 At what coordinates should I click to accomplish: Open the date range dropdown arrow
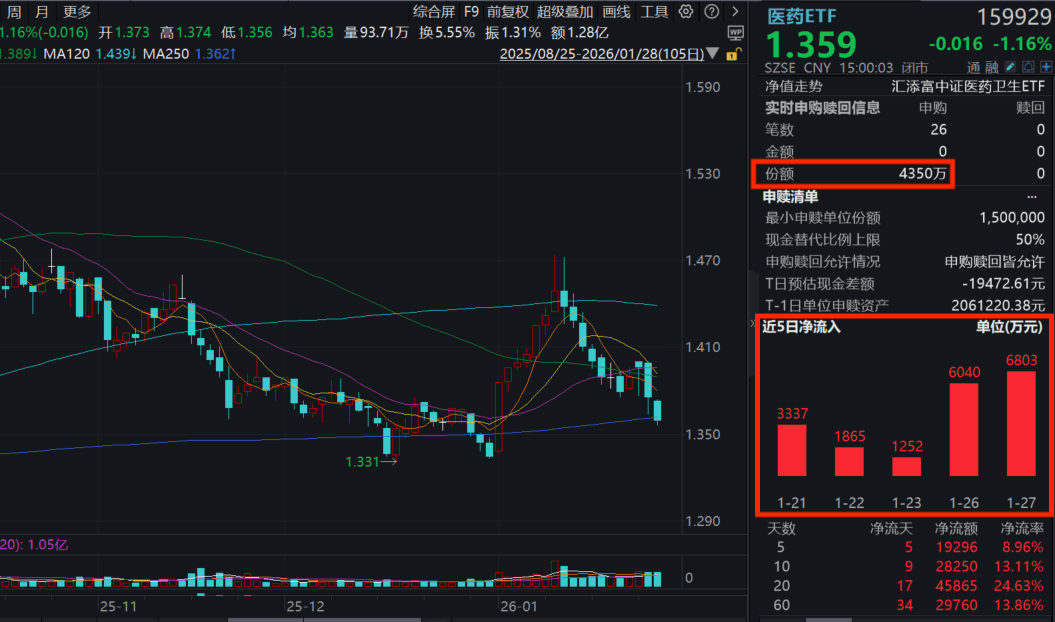pos(712,54)
